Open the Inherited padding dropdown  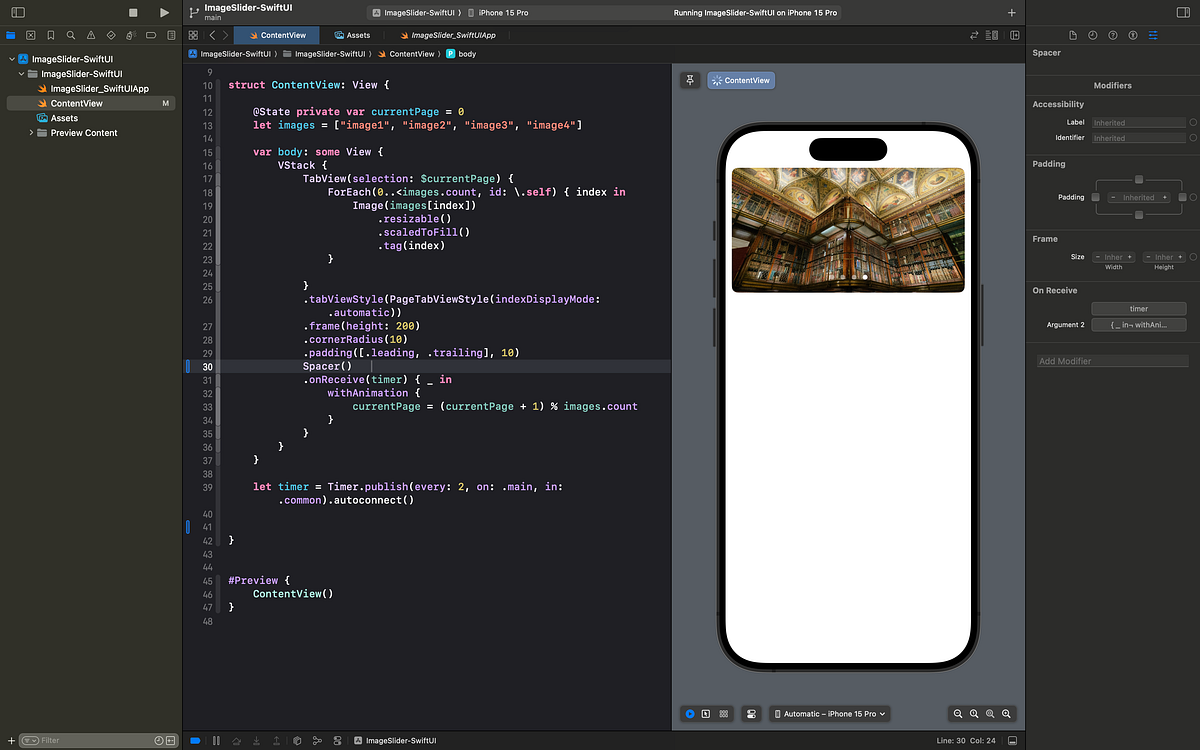(1140, 197)
